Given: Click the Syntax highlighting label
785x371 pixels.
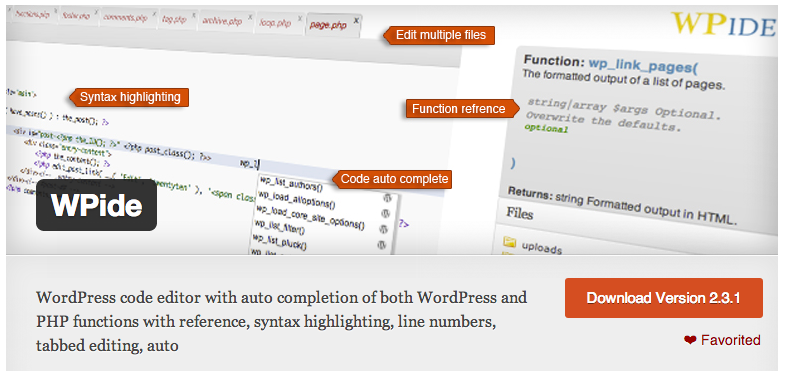Looking at the screenshot, I should 128,97.
